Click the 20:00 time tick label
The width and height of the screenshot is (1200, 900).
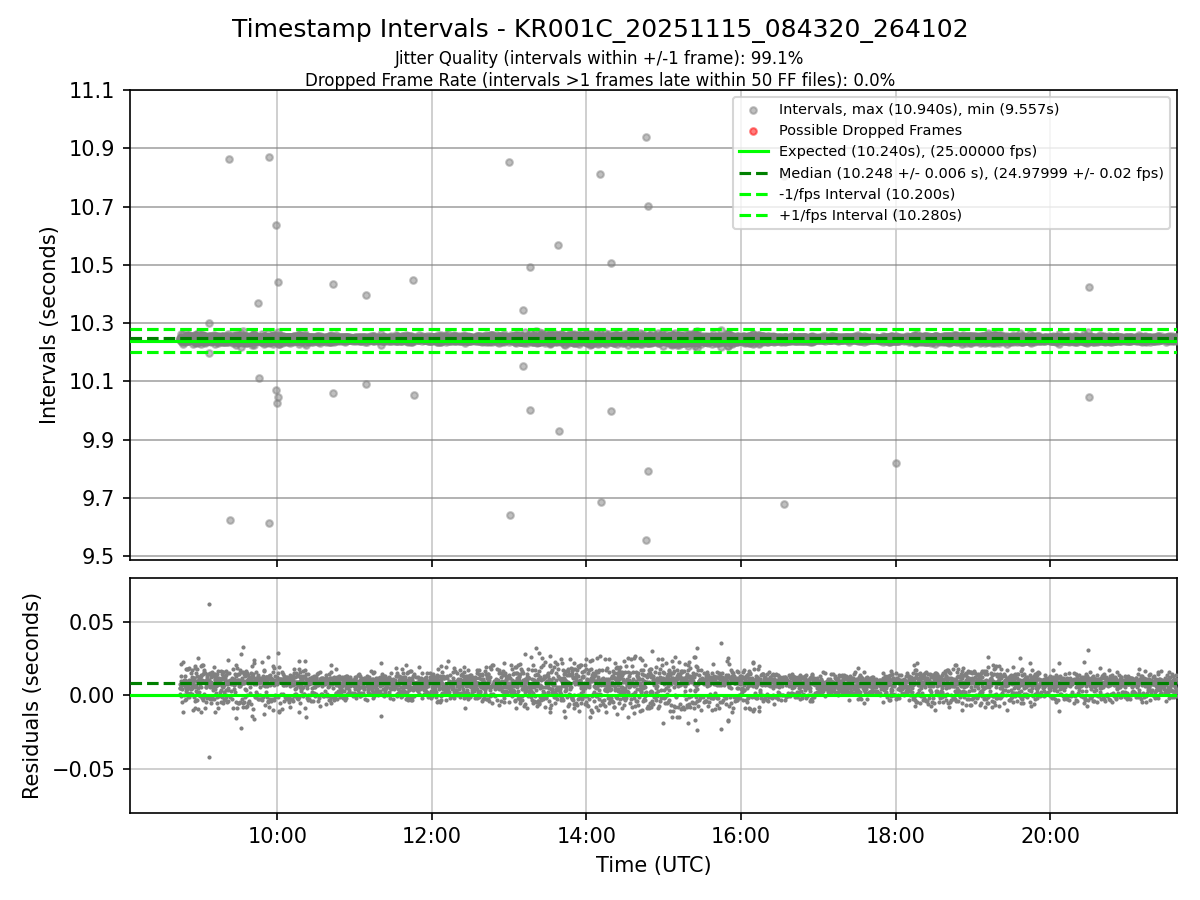click(x=1050, y=835)
